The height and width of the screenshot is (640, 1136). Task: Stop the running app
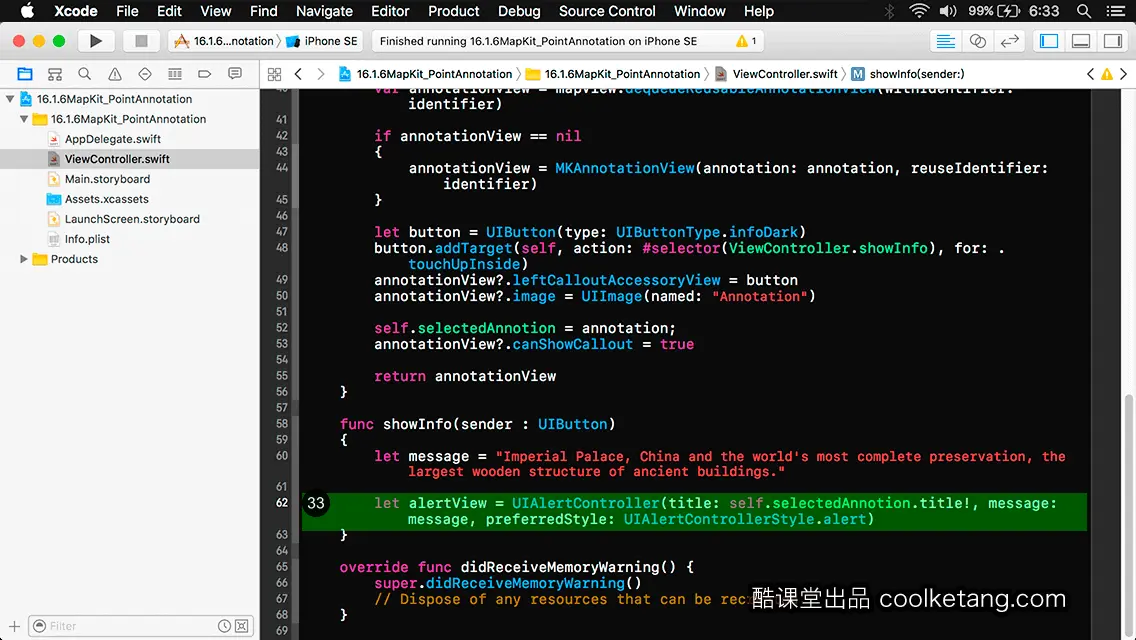(141, 41)
